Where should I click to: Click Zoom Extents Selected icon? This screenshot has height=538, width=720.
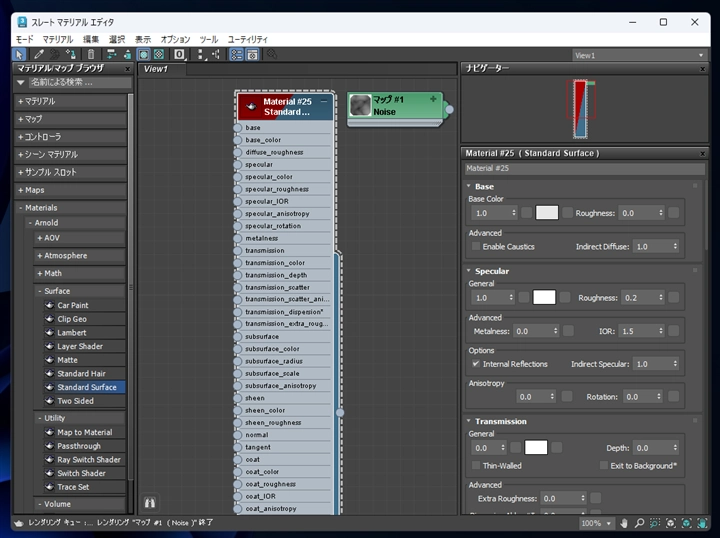tap(686, 523)
